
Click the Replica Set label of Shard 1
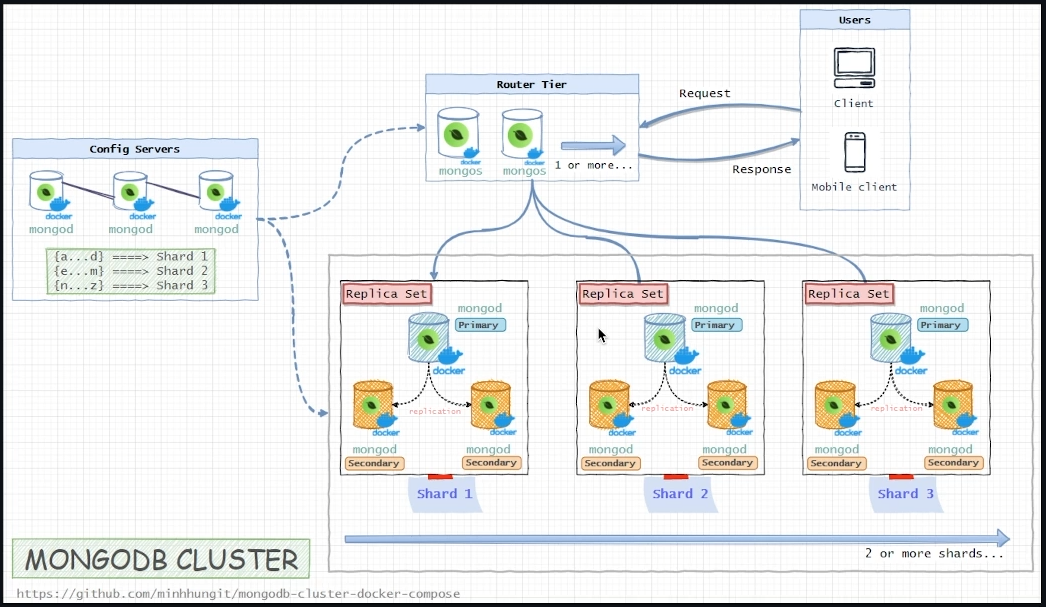tap(386, 293)
